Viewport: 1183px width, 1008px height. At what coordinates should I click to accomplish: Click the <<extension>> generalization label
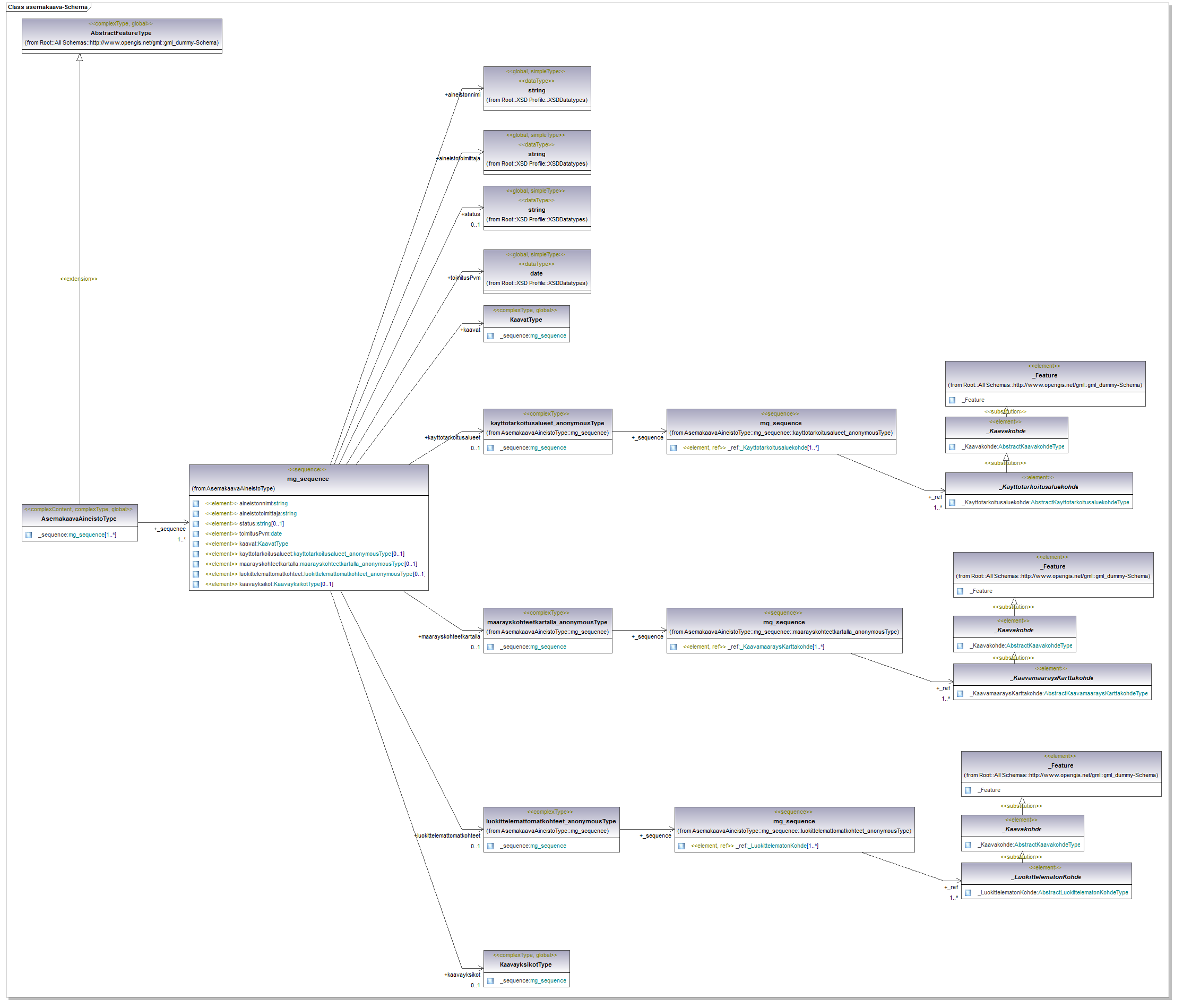point(79,279)
